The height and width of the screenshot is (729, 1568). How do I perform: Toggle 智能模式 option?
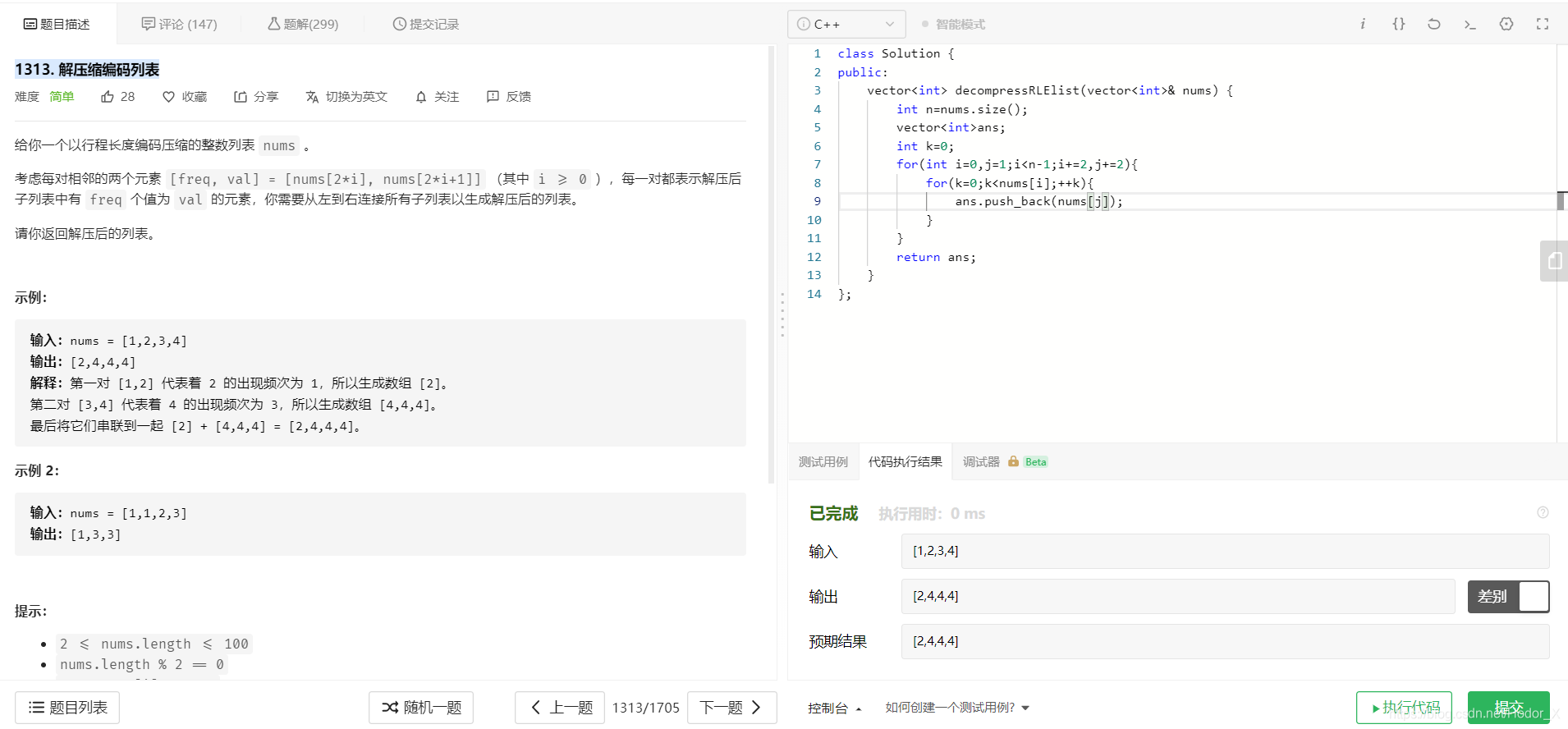point(953,25)
